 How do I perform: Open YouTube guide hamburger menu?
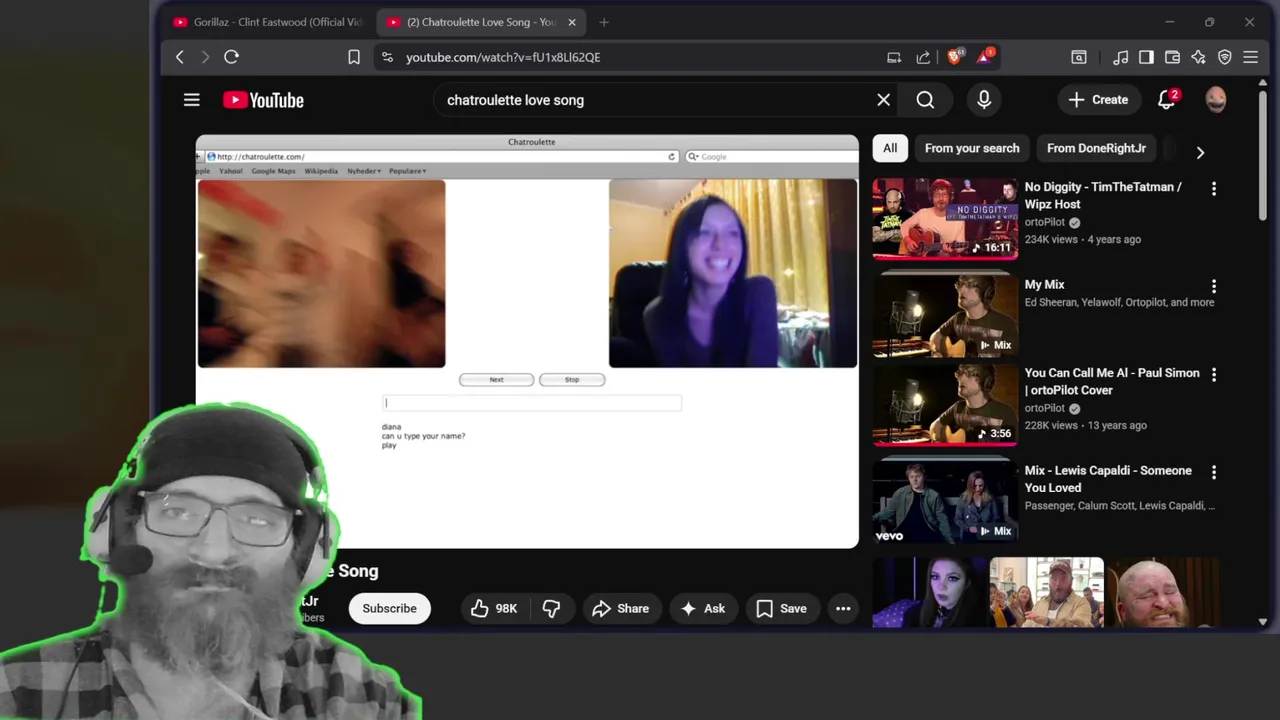click(x=192, y=100)
